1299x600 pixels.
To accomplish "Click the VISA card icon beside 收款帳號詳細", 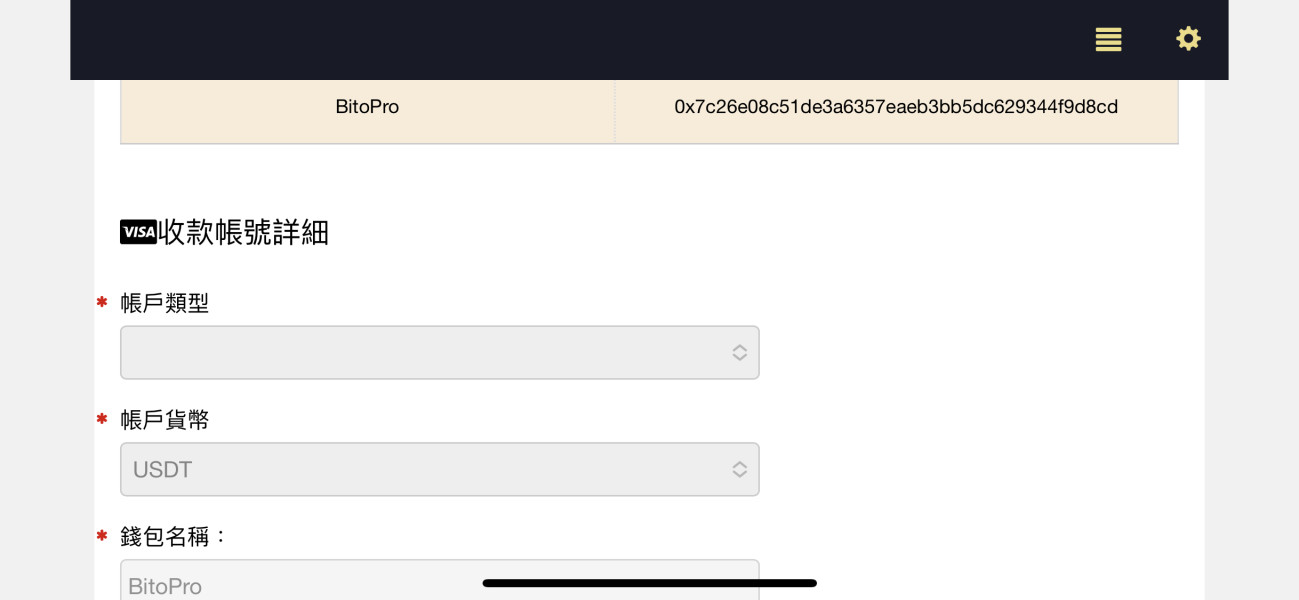I will tap(138, 232).
